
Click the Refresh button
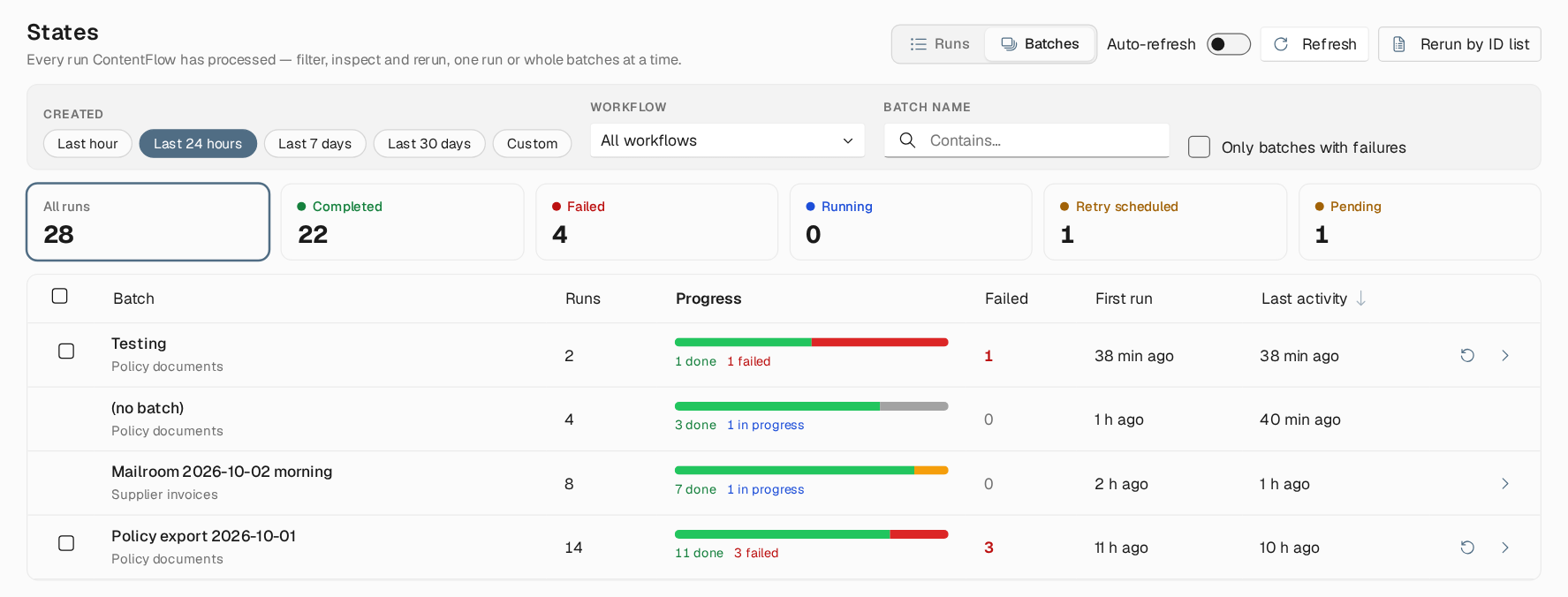coord(1314,44)
